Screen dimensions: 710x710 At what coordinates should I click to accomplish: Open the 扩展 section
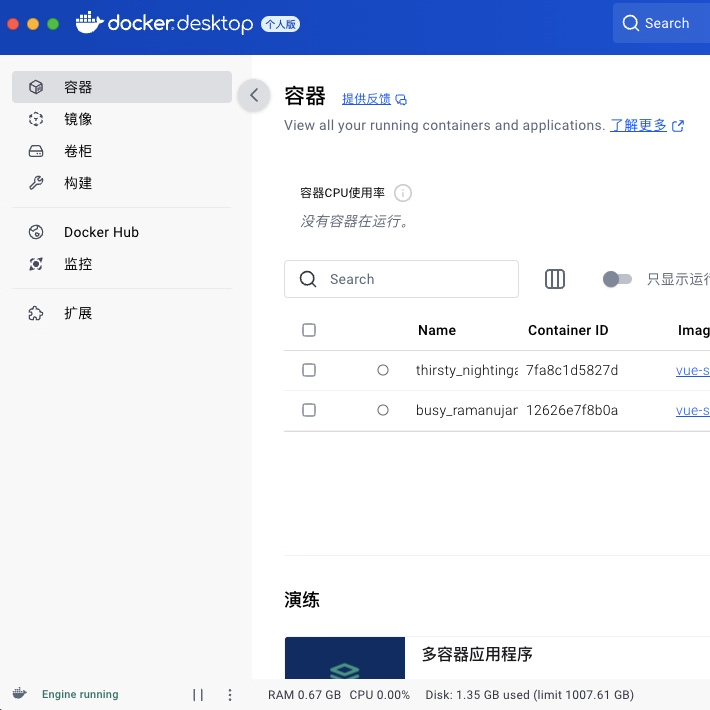coord(122,313)
